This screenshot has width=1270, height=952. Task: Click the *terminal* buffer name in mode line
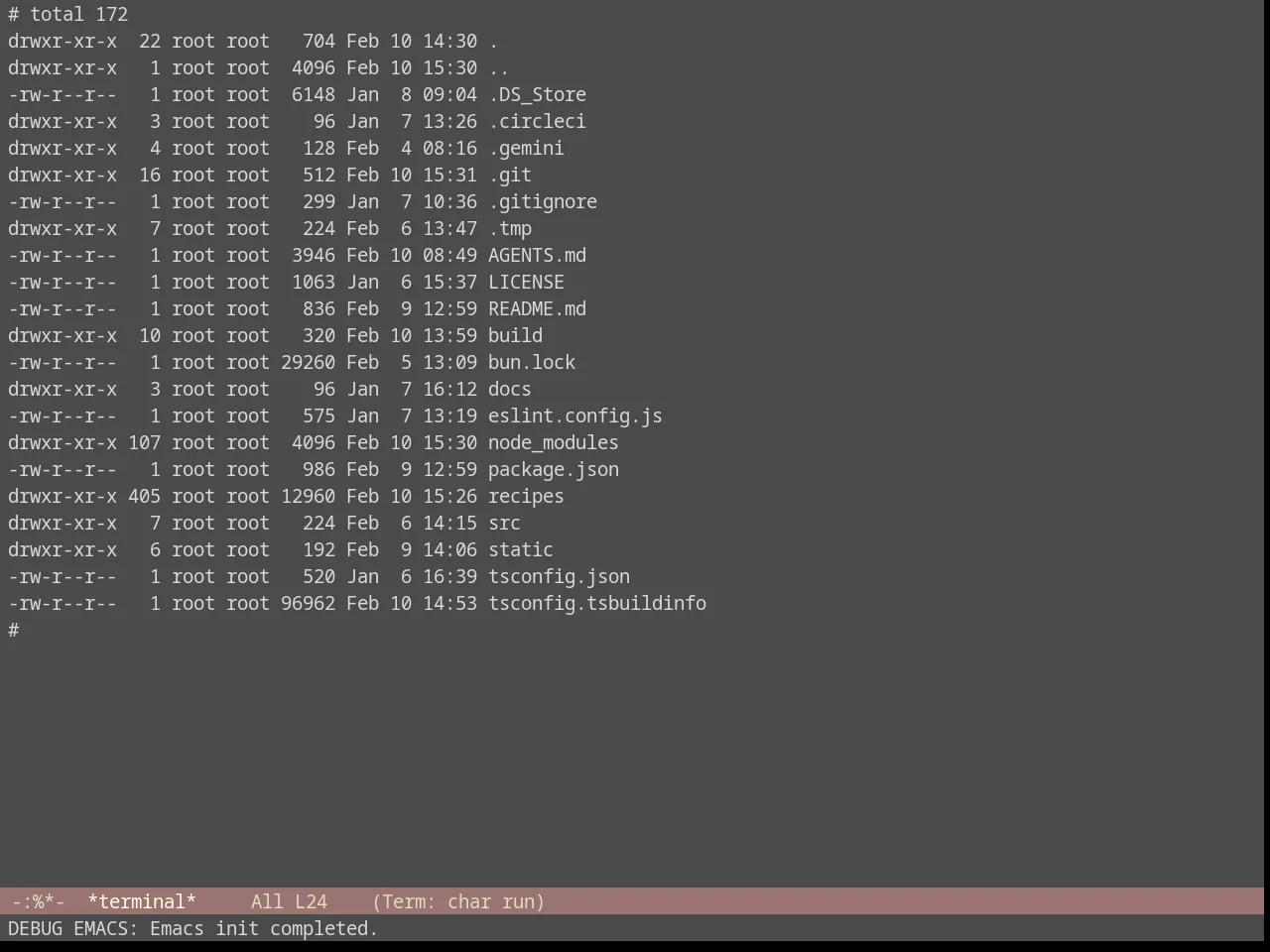click(x=142, y=901)
